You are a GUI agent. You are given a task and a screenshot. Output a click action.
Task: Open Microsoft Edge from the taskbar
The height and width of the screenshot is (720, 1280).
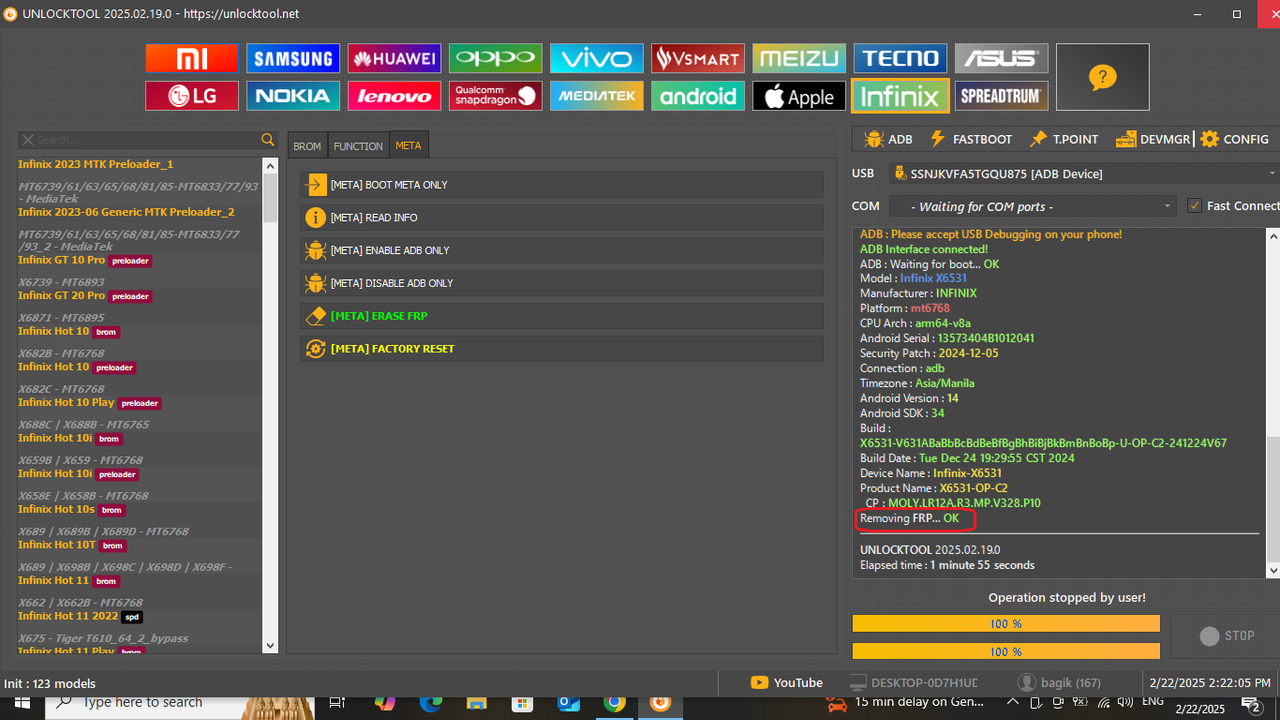pos(430,703)
